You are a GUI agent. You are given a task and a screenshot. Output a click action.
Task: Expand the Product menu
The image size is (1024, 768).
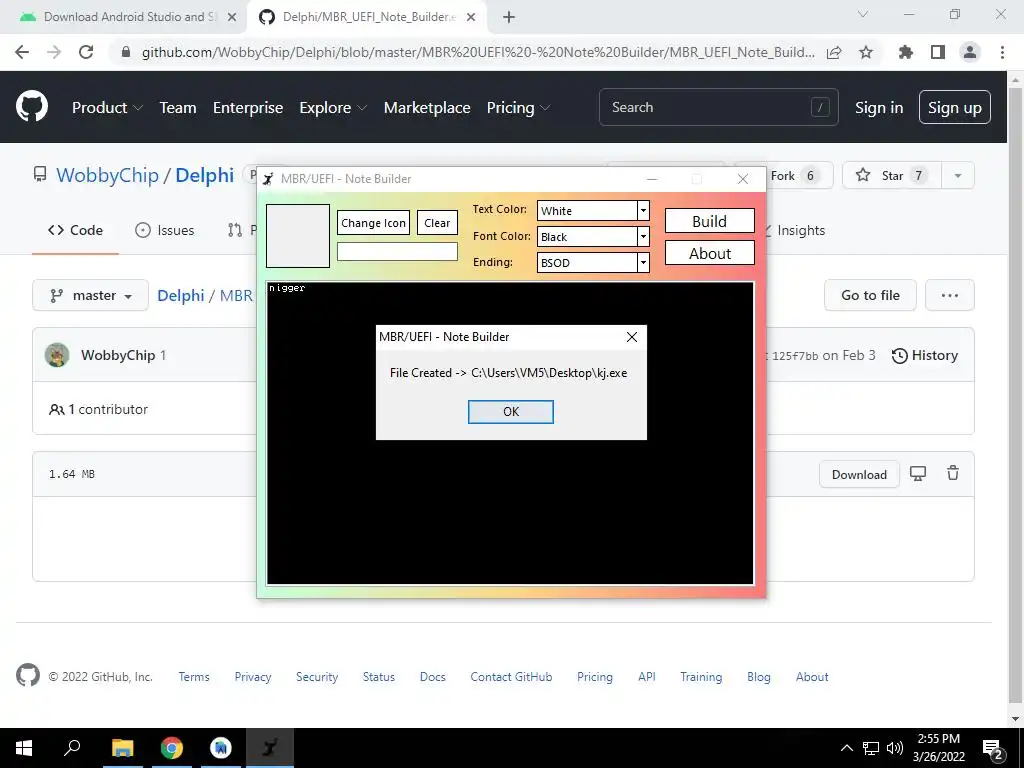click(x=107, y=108)
